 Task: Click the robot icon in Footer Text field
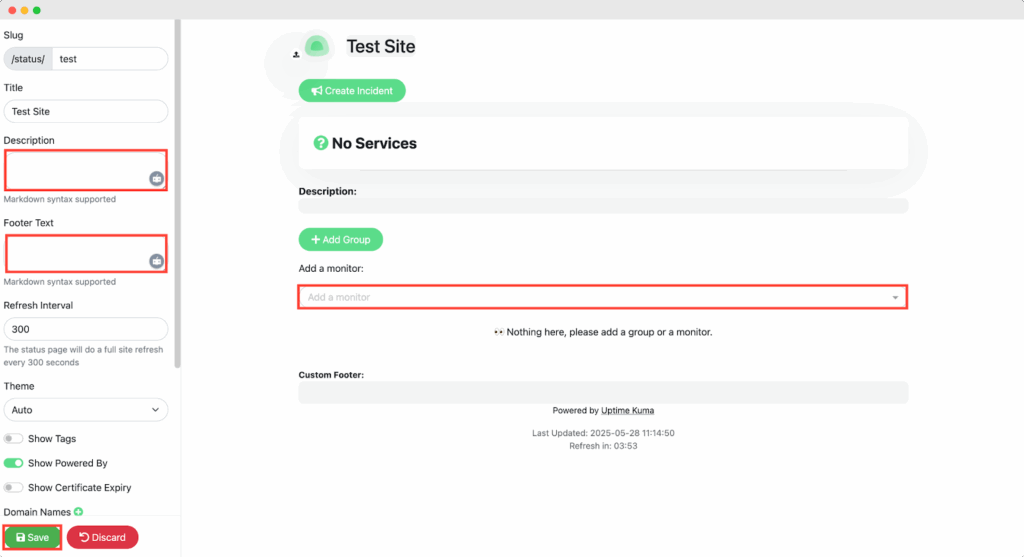click(x=157, y=261)
